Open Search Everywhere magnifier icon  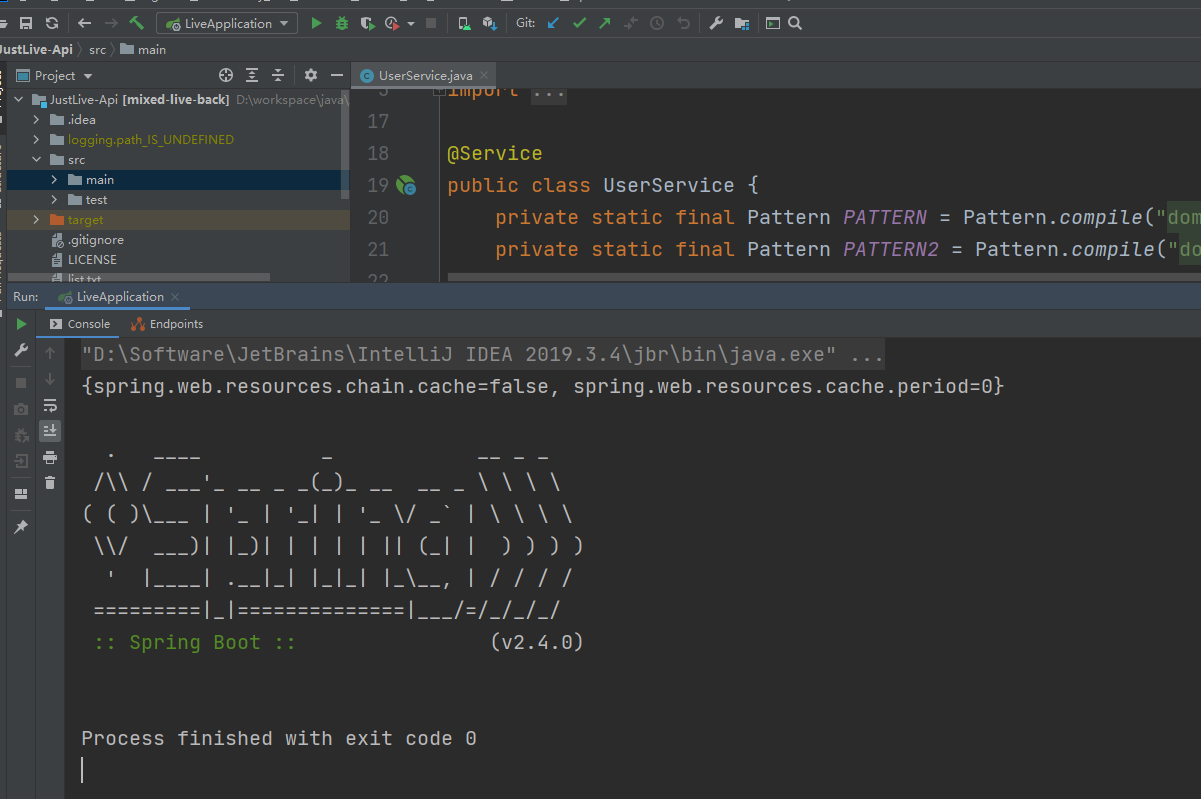pyautogui.click(x=795, y=23)
